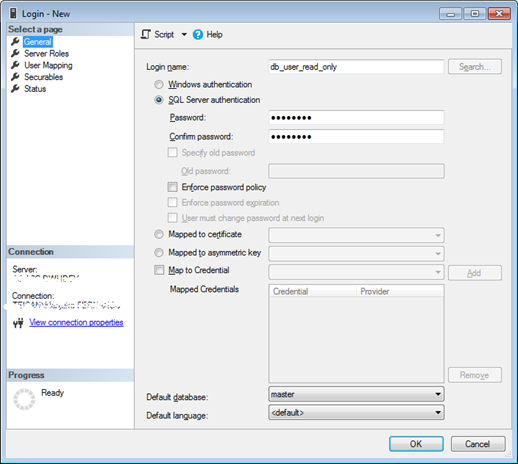Click the wrench icon beside User Mapping
This screenshot has height=464, width=518.
(x=15, y=65)
